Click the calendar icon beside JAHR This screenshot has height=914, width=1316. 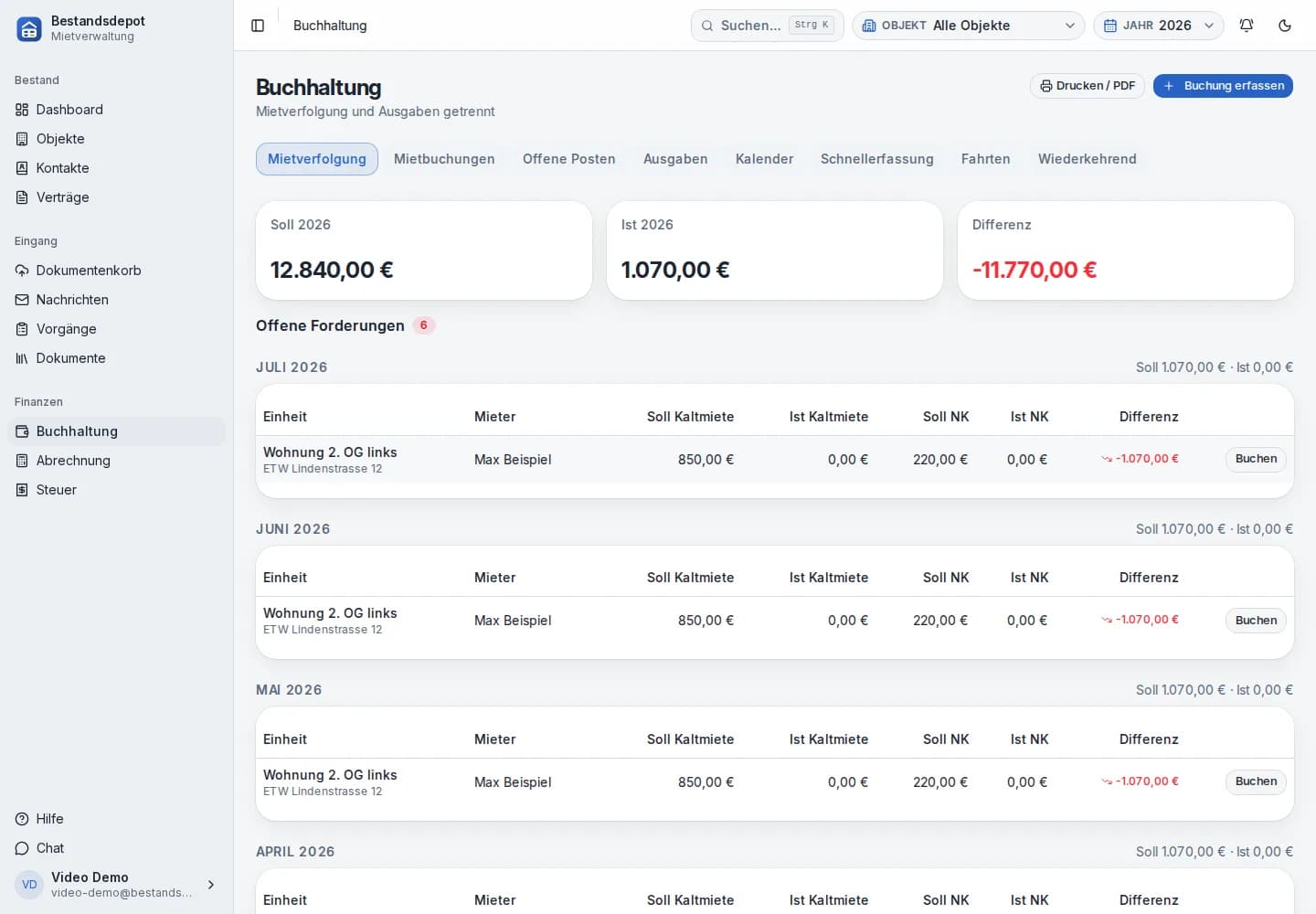1110,26
